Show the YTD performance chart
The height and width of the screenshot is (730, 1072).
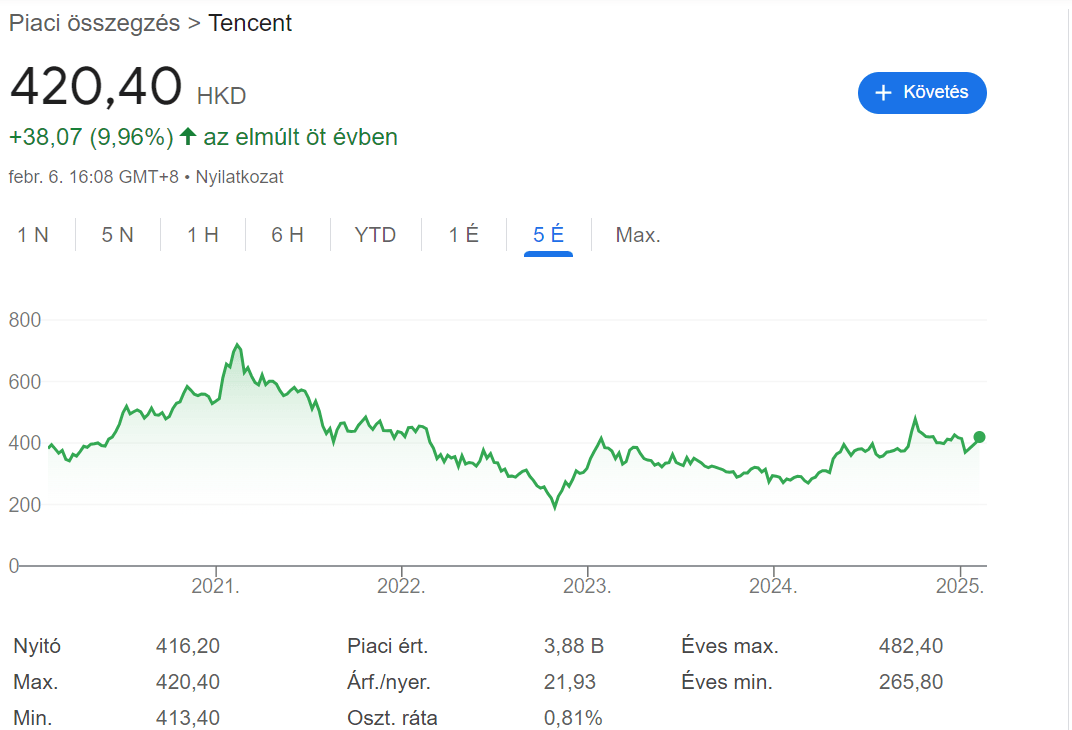point(373,234)
